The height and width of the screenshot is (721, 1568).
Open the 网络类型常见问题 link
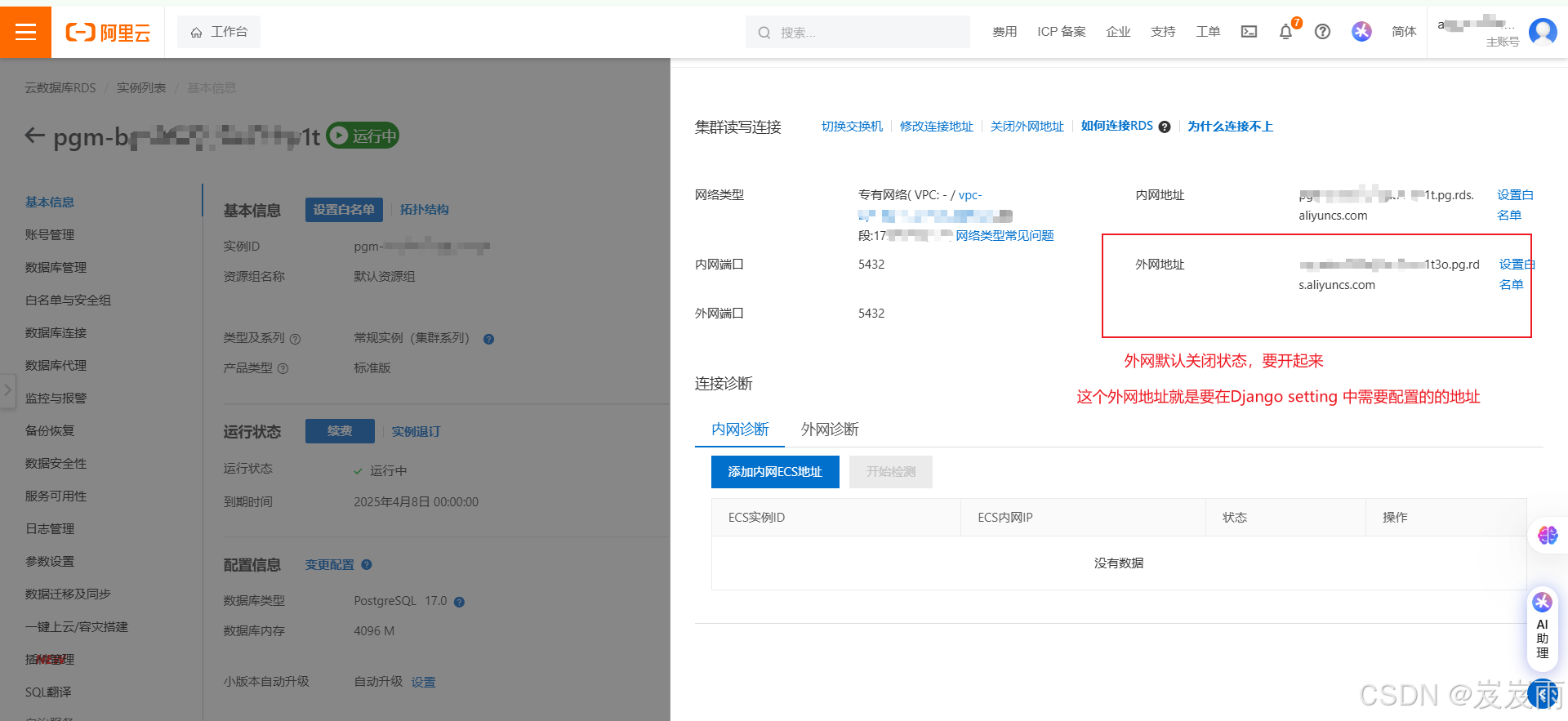[x=1004, y=235]
